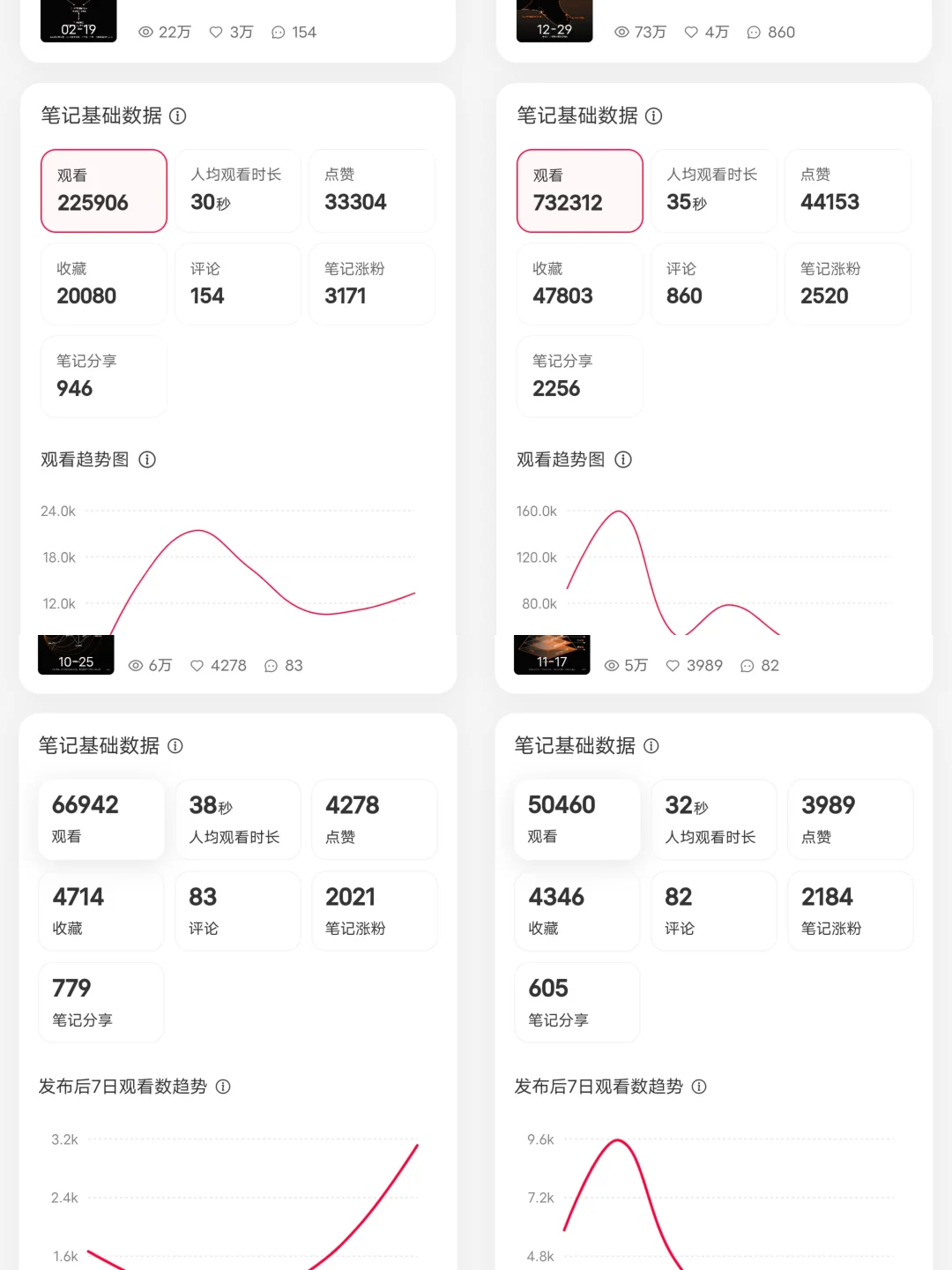Select the 66942 观看 metric card

click(101, 819)
